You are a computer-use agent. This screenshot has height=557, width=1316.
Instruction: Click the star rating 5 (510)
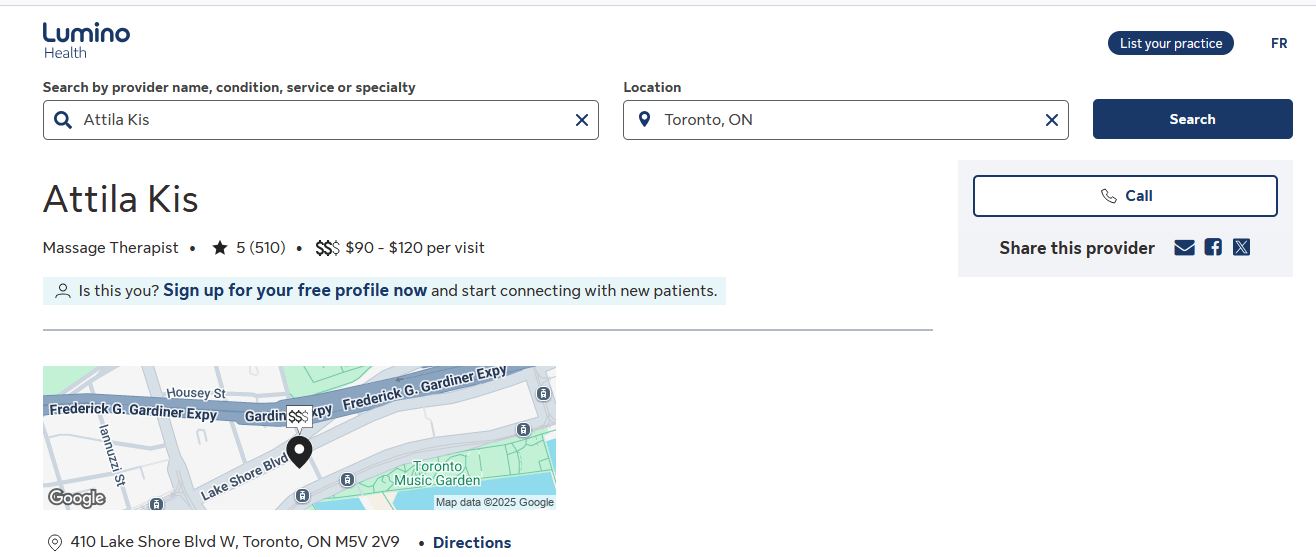[249, 248]
